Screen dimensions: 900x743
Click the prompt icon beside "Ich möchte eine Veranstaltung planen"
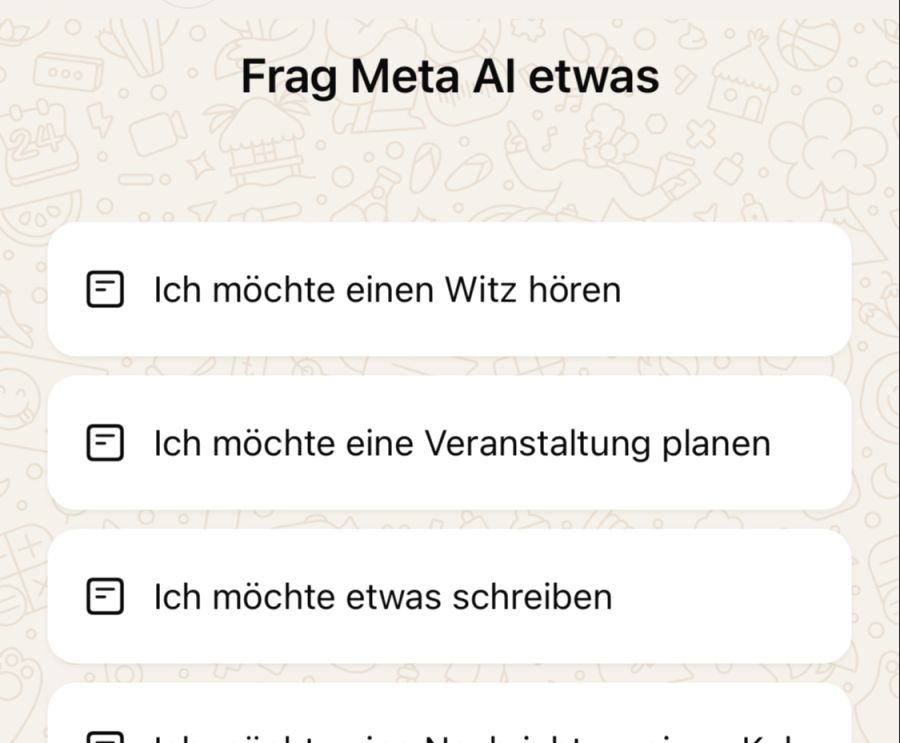pos(104,443)
